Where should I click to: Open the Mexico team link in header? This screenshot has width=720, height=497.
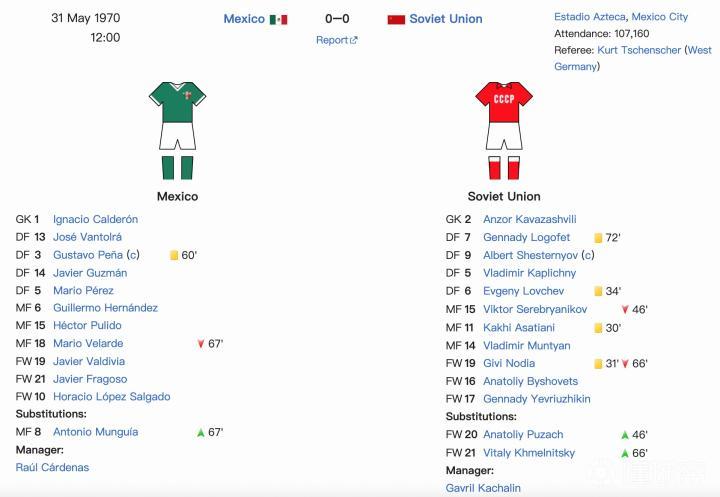pyautogui.click(x=244, y=19)
